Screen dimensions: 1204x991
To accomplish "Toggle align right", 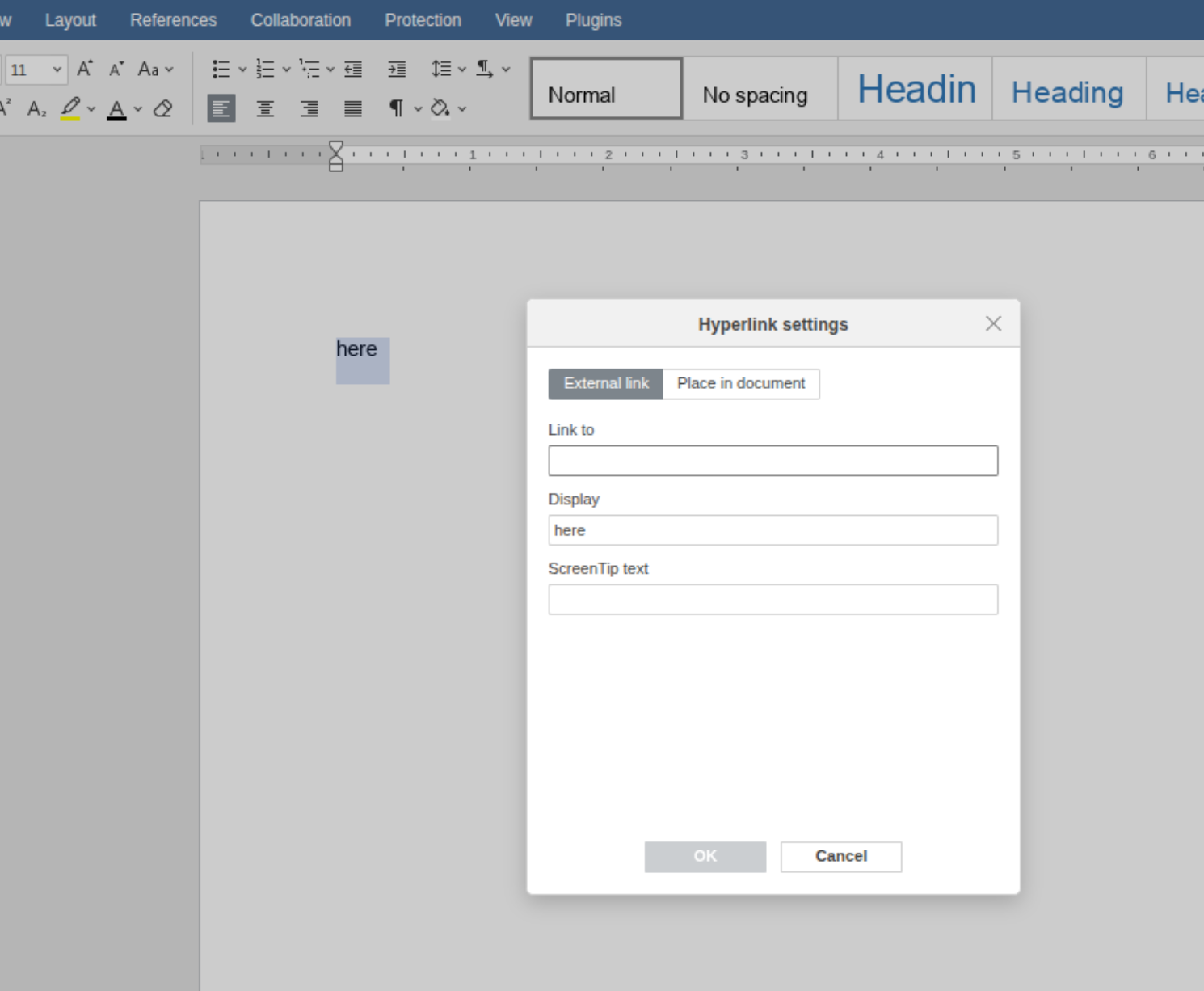I will click(x=309, y=108).
